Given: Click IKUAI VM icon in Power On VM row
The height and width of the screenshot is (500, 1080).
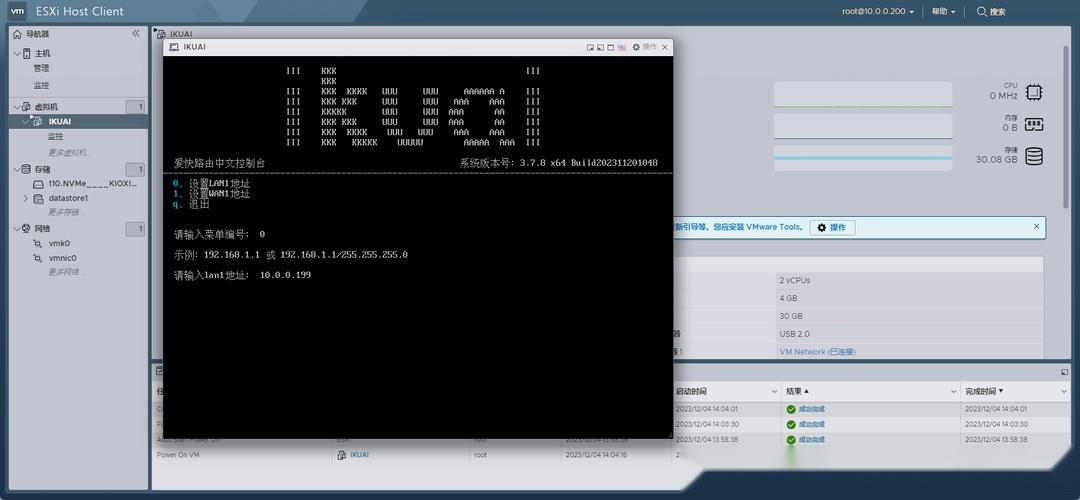Looking at the screenshot, I should tap(342, 455).
